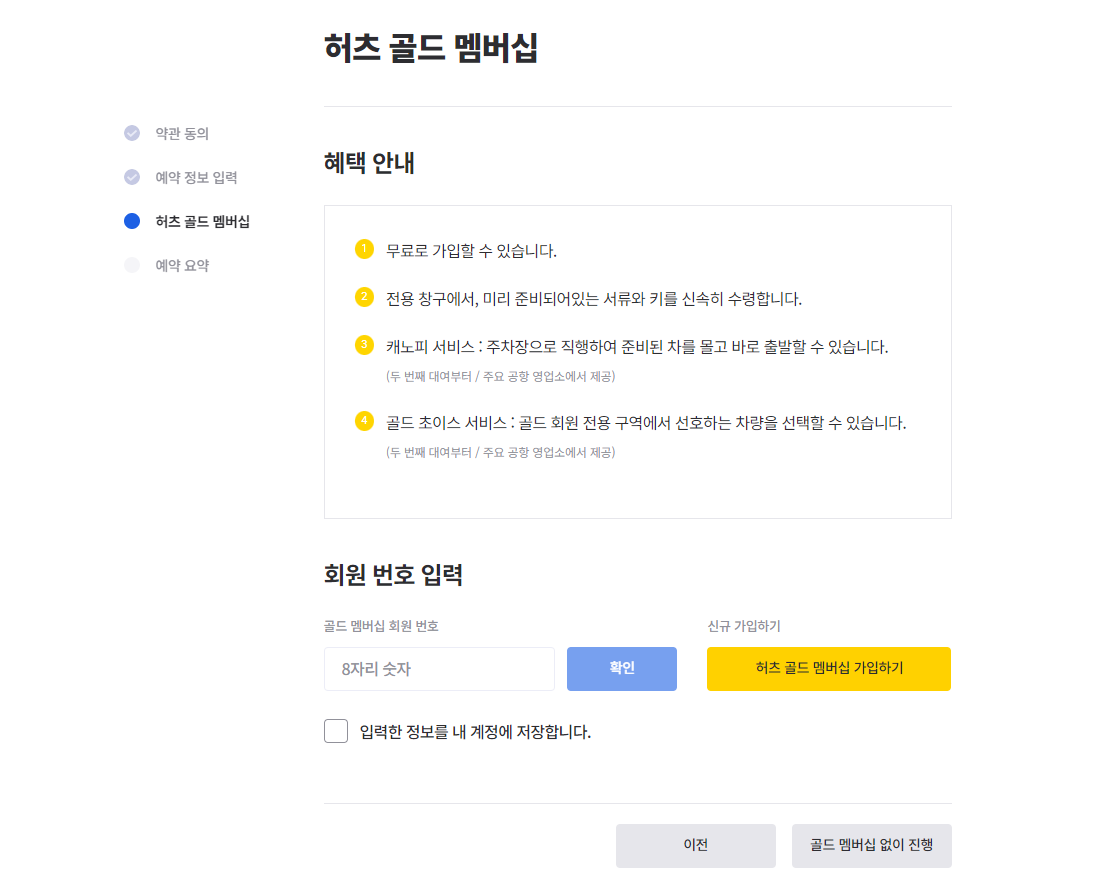
Task: Select the 예약 정보 입력 step
Action: tap(197, 177)
